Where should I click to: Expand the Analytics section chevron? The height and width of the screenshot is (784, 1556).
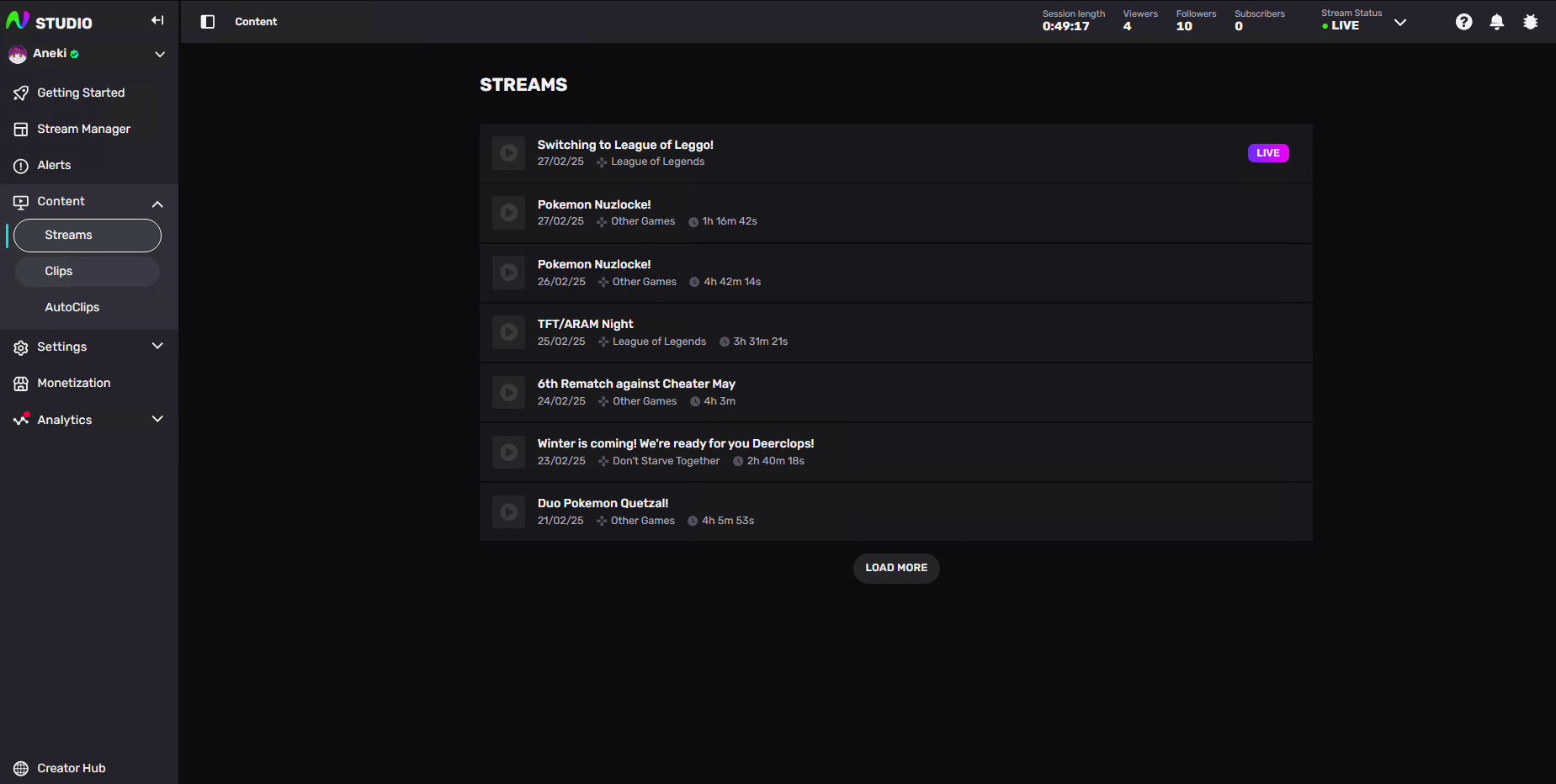point(157,419)
